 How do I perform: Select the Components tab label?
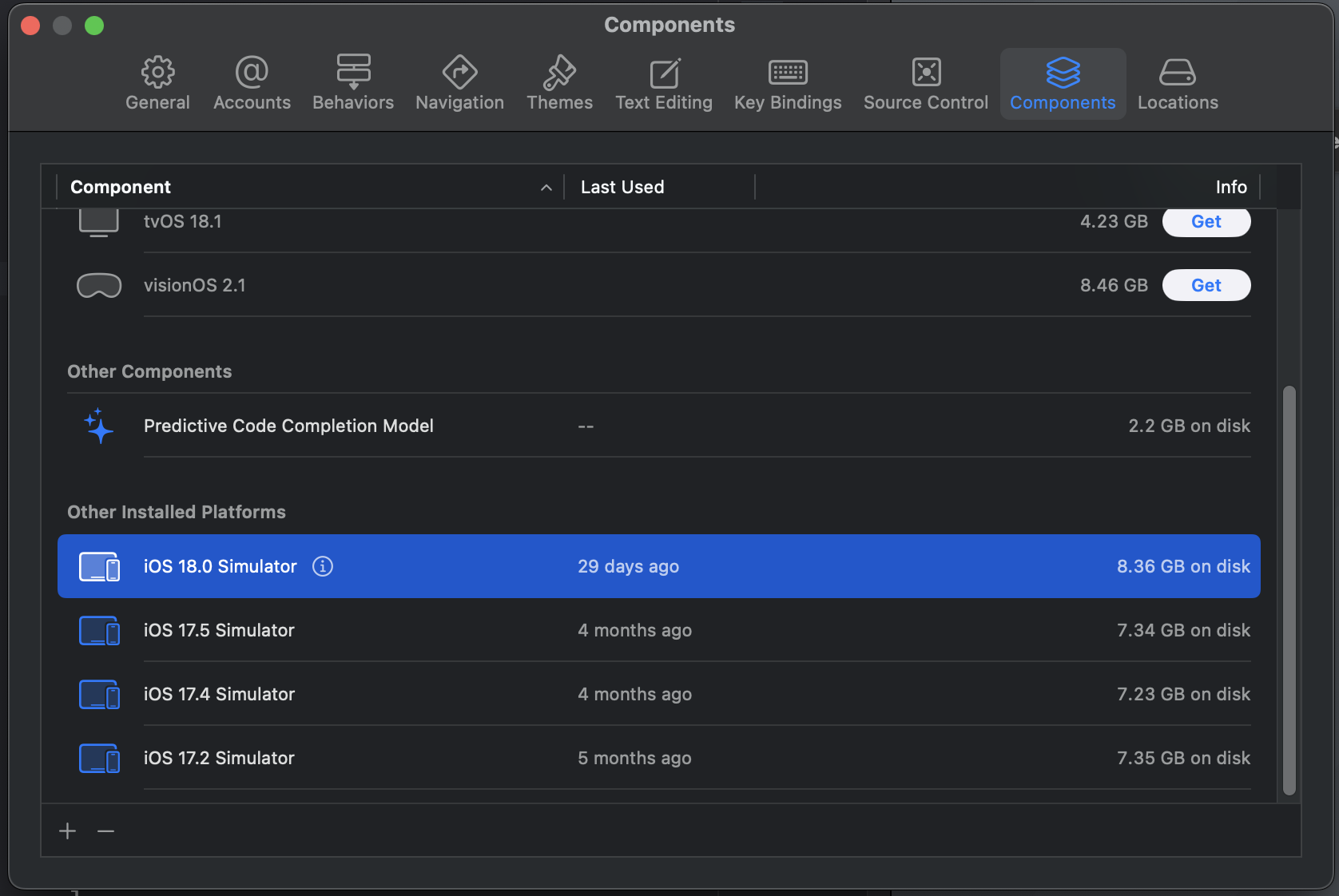point(1063,102)
